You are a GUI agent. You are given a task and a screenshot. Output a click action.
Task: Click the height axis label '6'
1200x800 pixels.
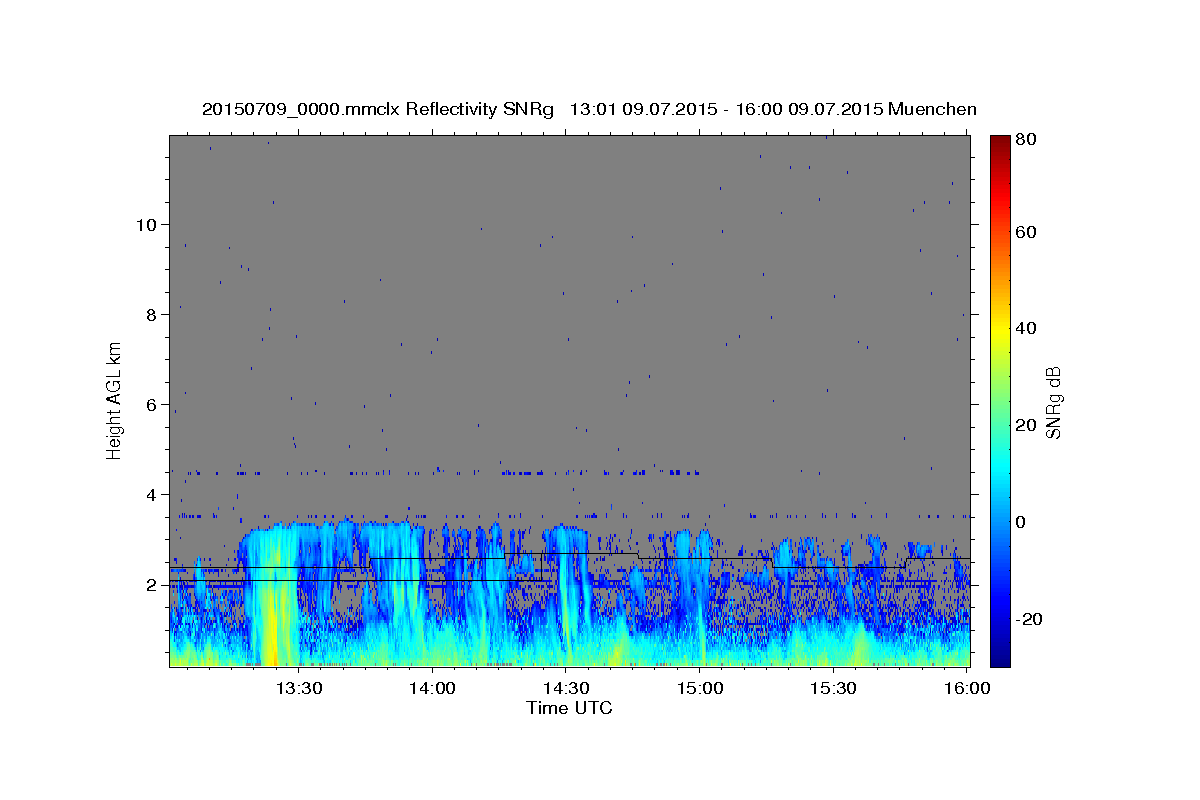tap(152, 405)
